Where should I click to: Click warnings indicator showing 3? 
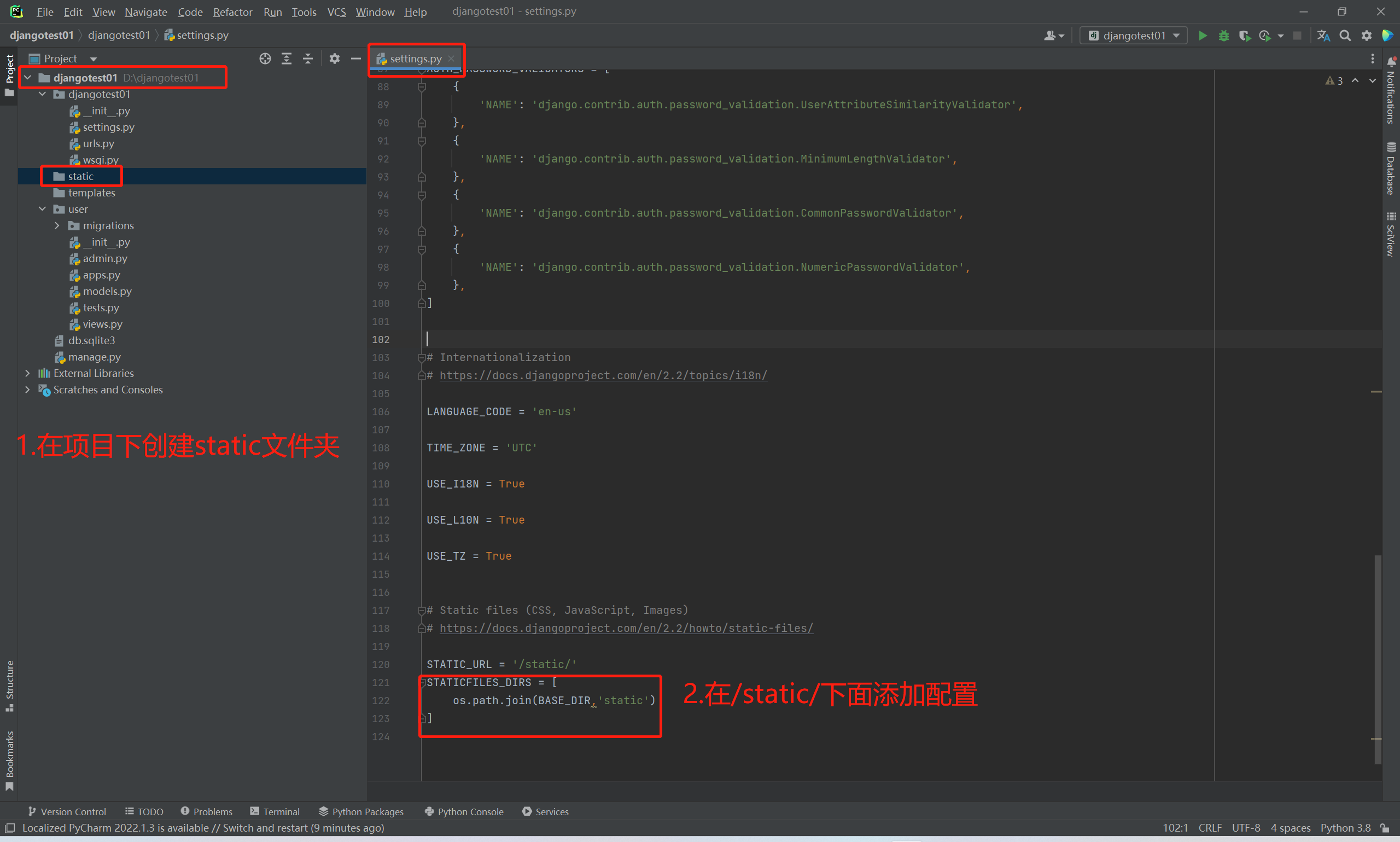(1334, 80)
